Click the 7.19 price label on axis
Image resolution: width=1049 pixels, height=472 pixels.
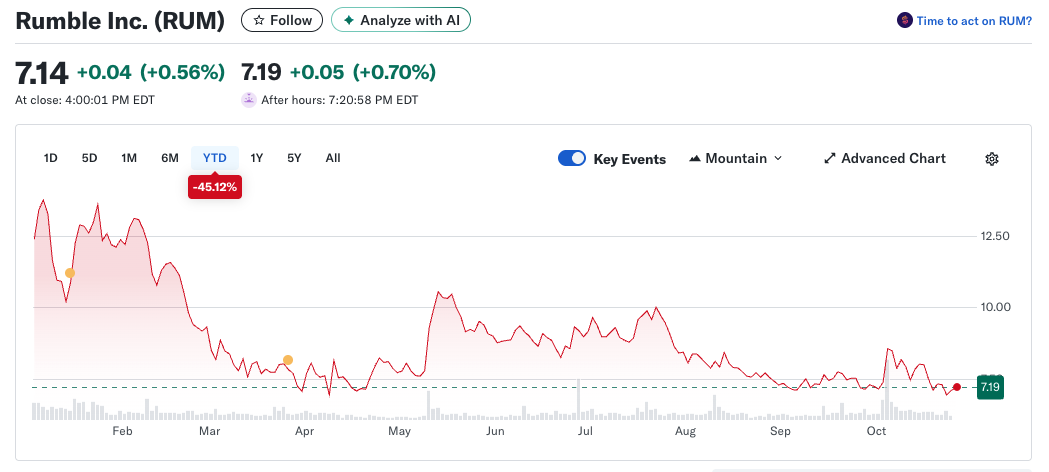(x=989, y=387)
